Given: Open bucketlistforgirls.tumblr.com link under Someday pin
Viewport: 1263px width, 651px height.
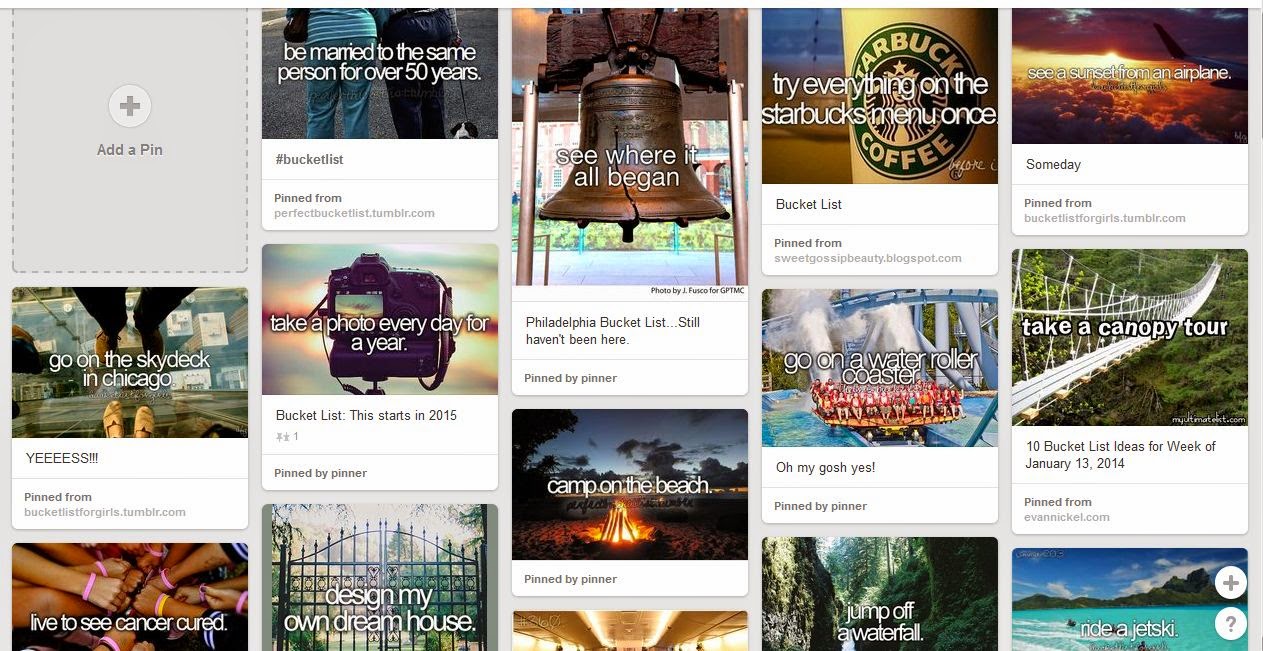Looking at the screenshot, I should [1104, 218].
